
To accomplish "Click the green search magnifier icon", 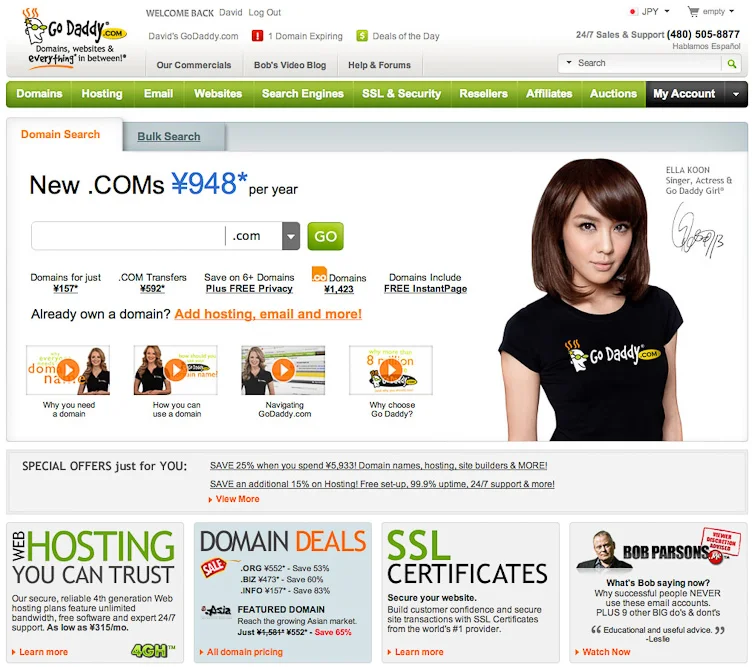I will (x=732, y=64).
